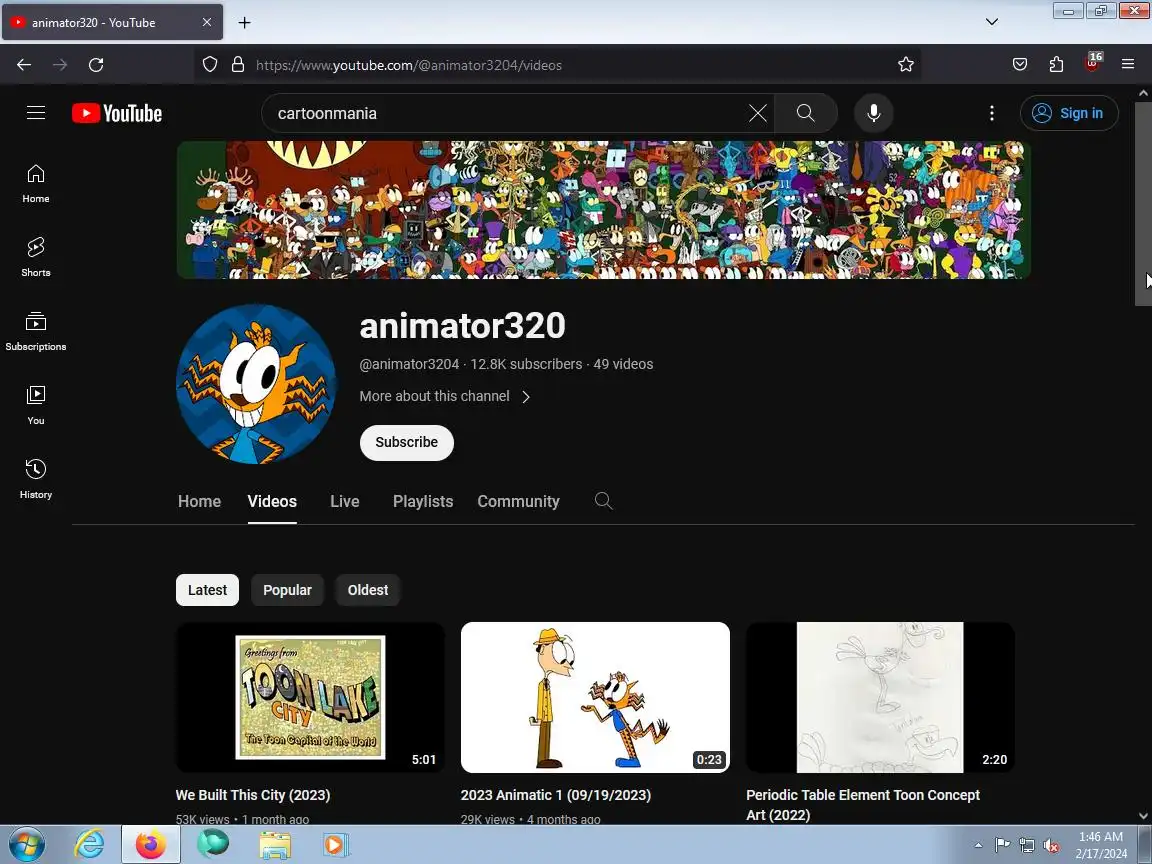This screenshot has width=1152, height=864.
Task: Go to Home in the sidebar
Action: pyautogui.click(x=35, y=184)
